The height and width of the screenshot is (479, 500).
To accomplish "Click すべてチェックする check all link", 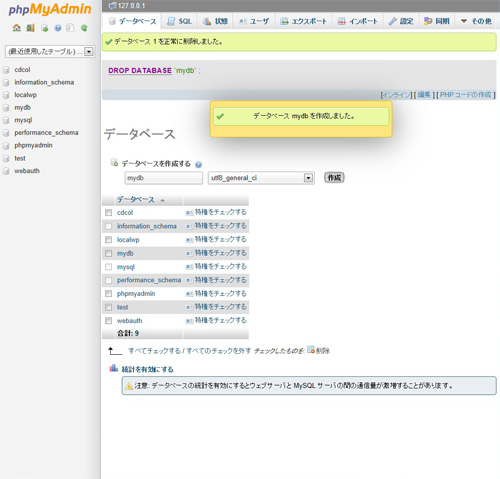I will [x=154, y=351].
